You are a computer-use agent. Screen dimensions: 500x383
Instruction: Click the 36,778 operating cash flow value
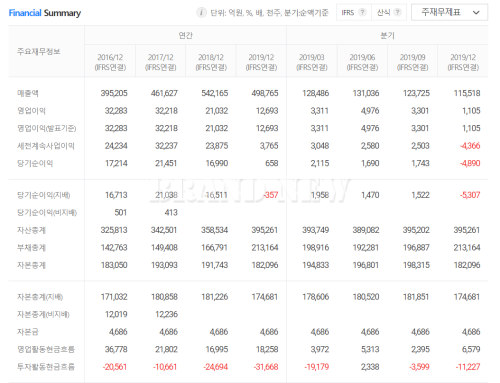pos(116,349)
